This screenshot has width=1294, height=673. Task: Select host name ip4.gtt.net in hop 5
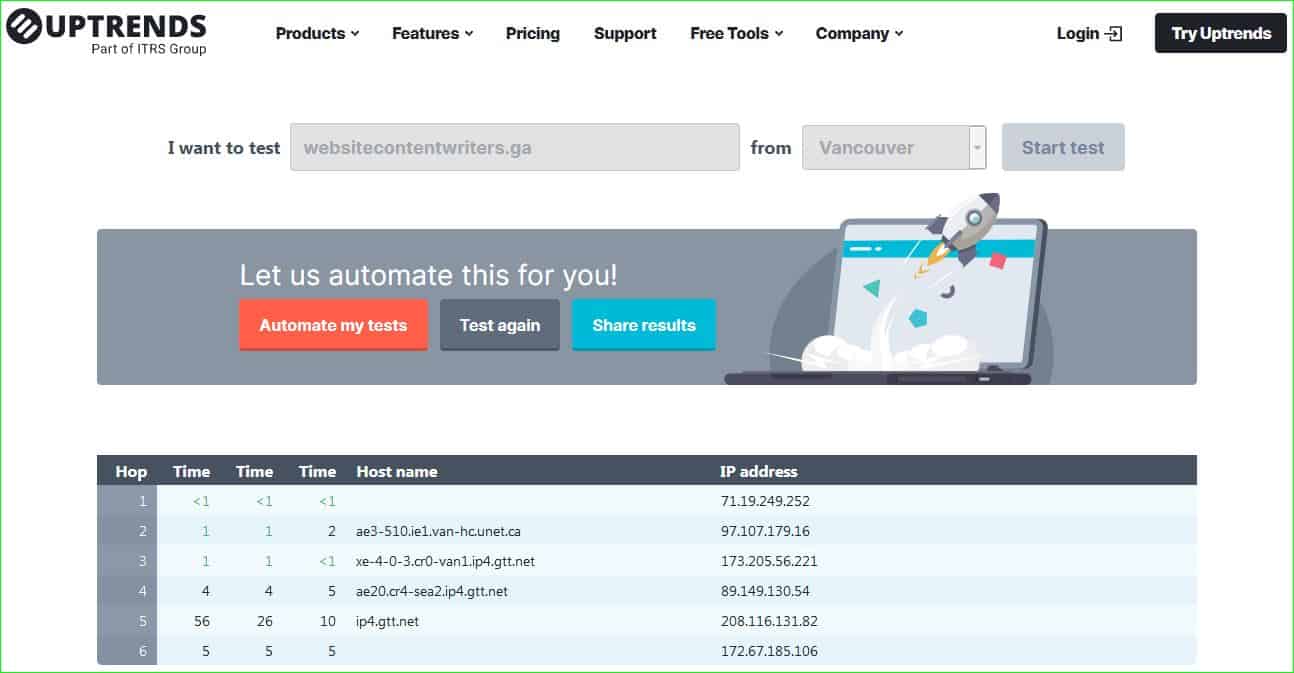[387, 621]
